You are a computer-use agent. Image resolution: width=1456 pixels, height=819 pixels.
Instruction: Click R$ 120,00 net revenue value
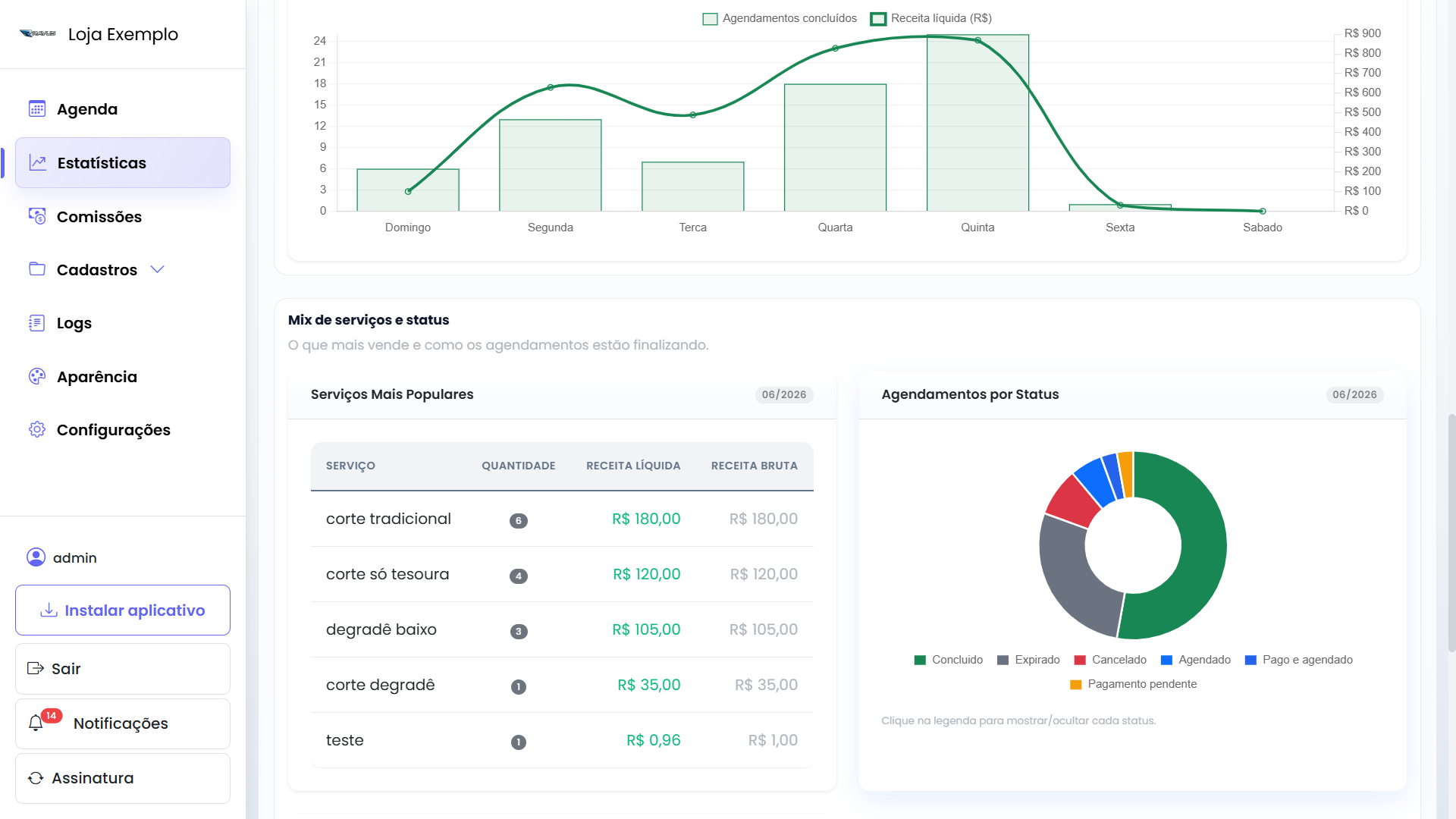pyautogui.click(x=647, y=574)
